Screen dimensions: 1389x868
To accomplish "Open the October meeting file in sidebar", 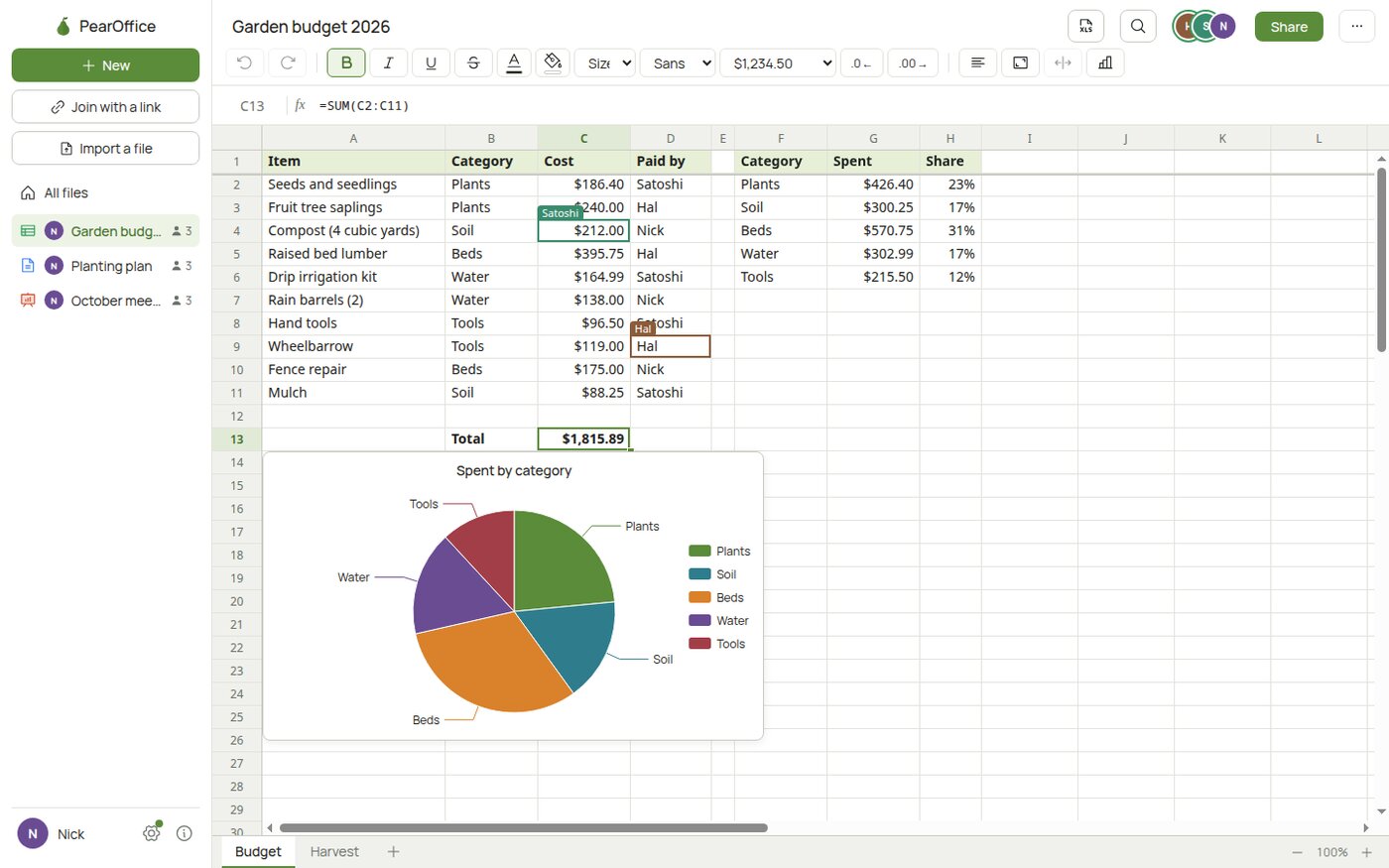I will pyautogui.click(x=105, y=301).
